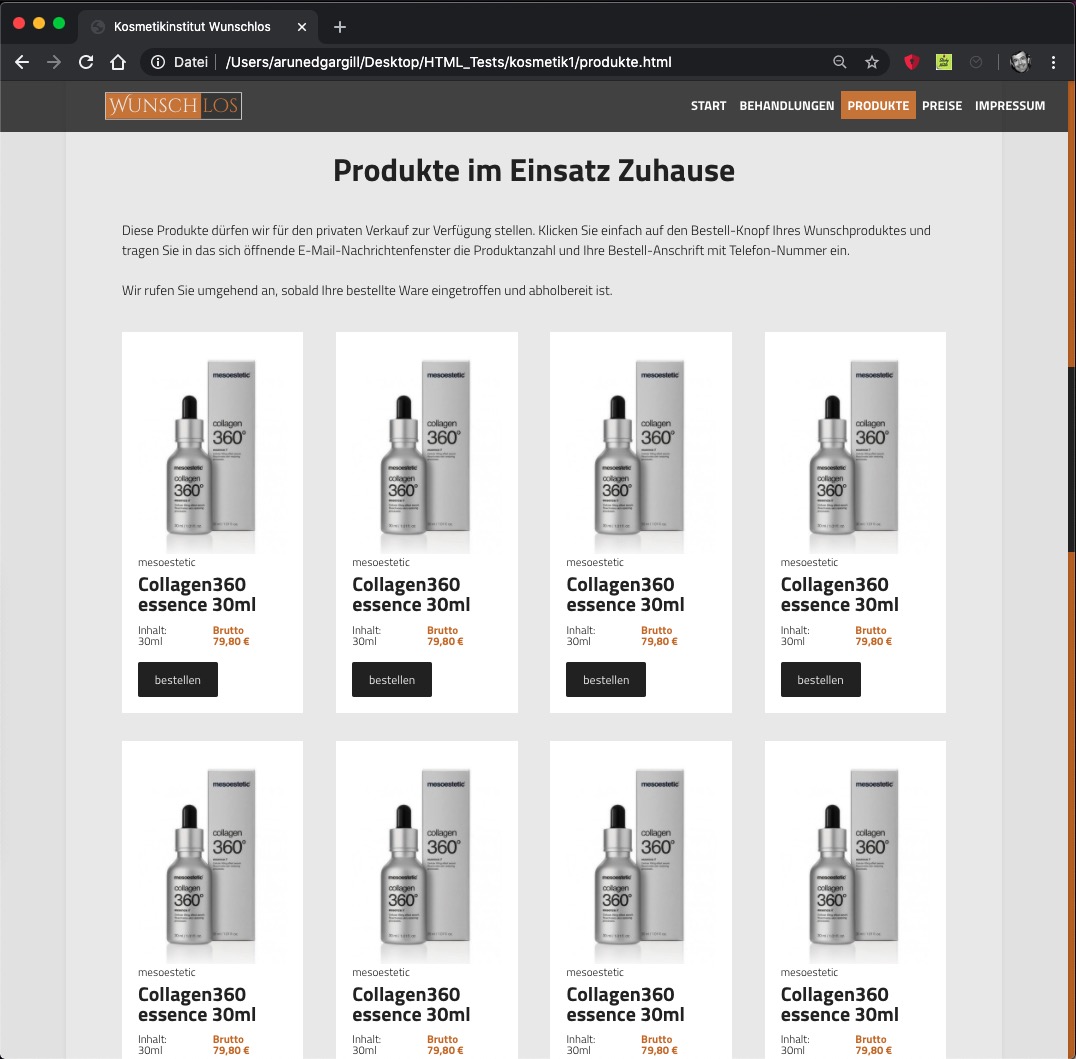Image resolution: width=1076 pixels, height=1059 pixels.
Task: Click heading Produkte im Einsatz Zuhause
Action: point(534,171)
